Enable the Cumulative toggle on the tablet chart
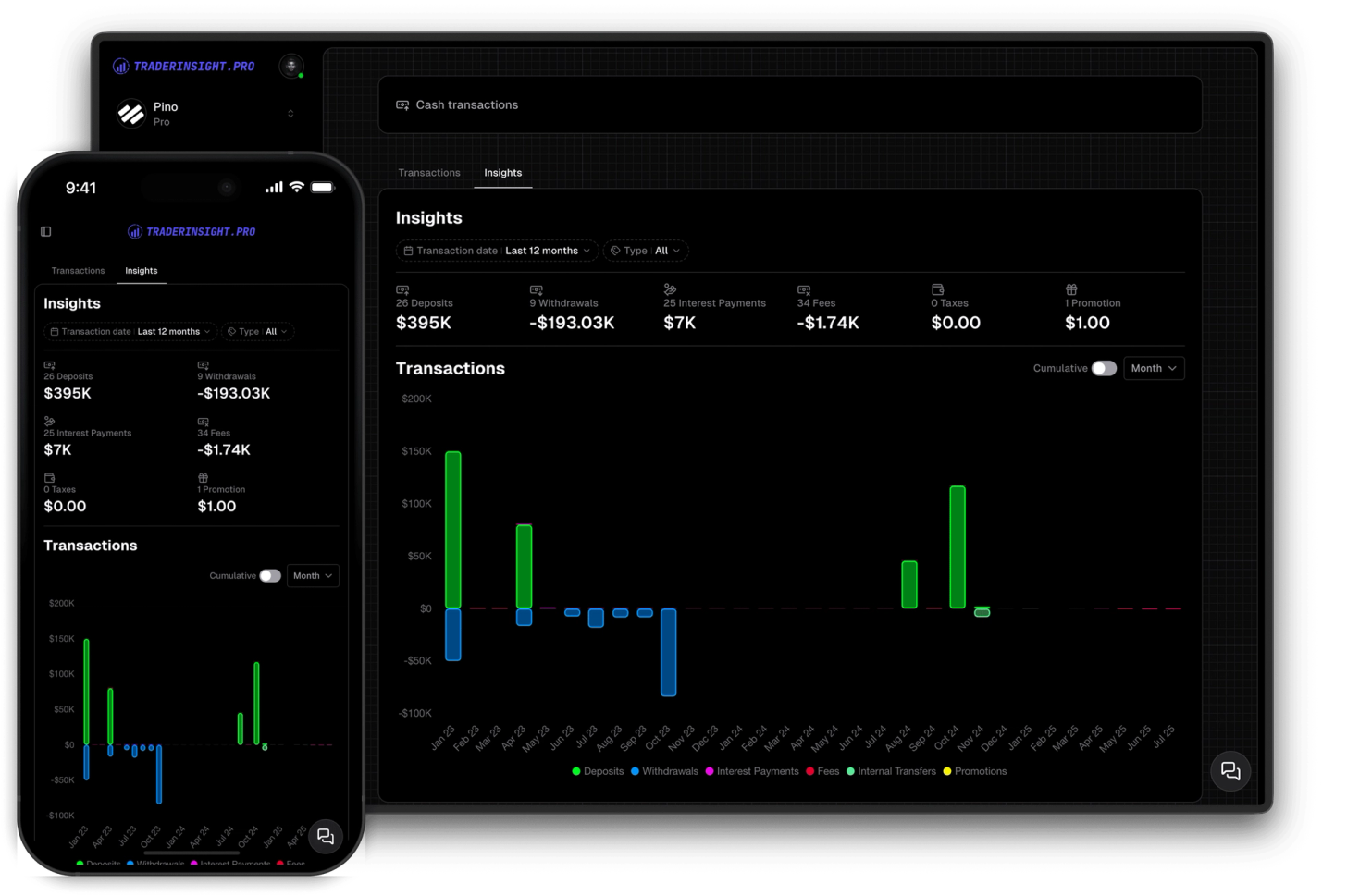1347x896 pixels. point(1103,368)
